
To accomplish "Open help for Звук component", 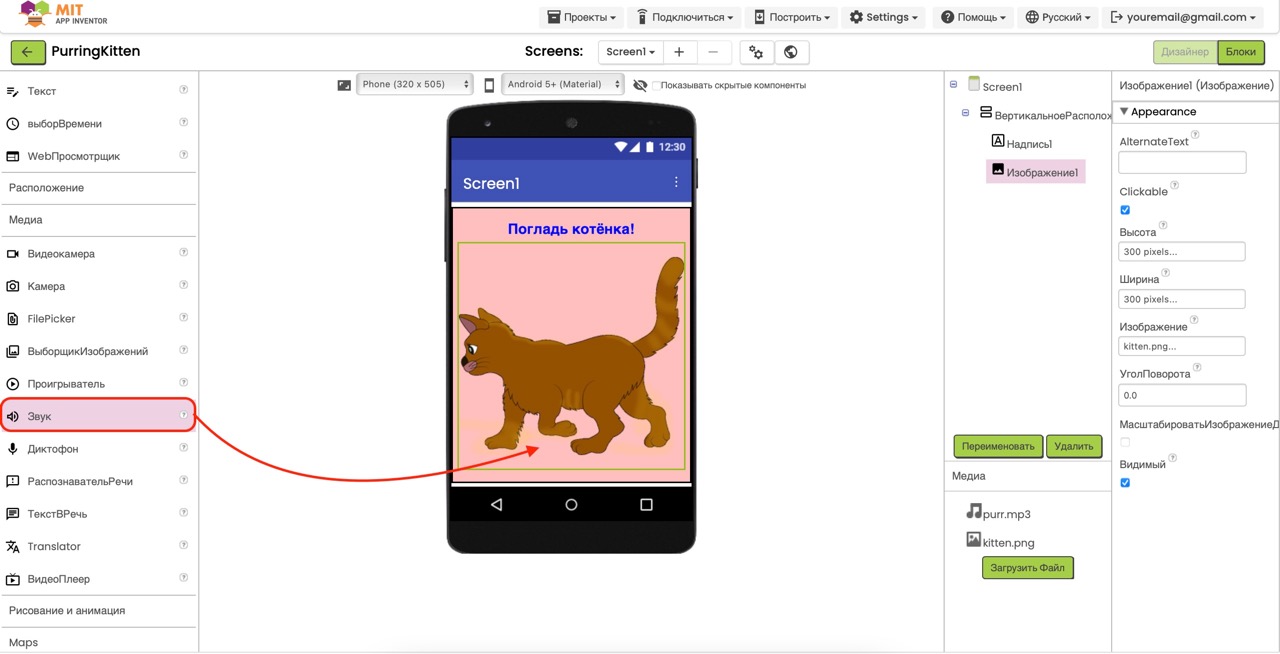I will coord(183,415).
